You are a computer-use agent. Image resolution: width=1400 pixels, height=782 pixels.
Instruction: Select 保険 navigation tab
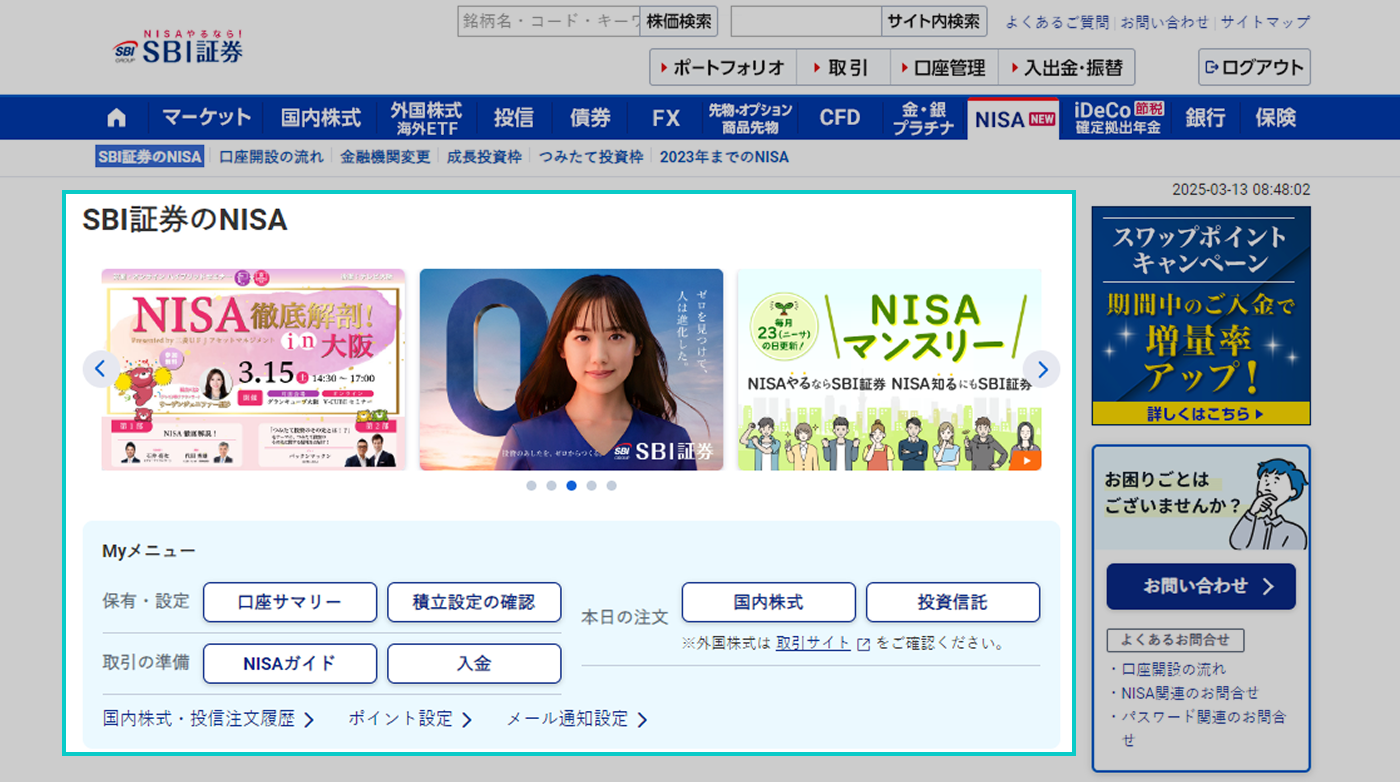click(x=1275, y=118)
